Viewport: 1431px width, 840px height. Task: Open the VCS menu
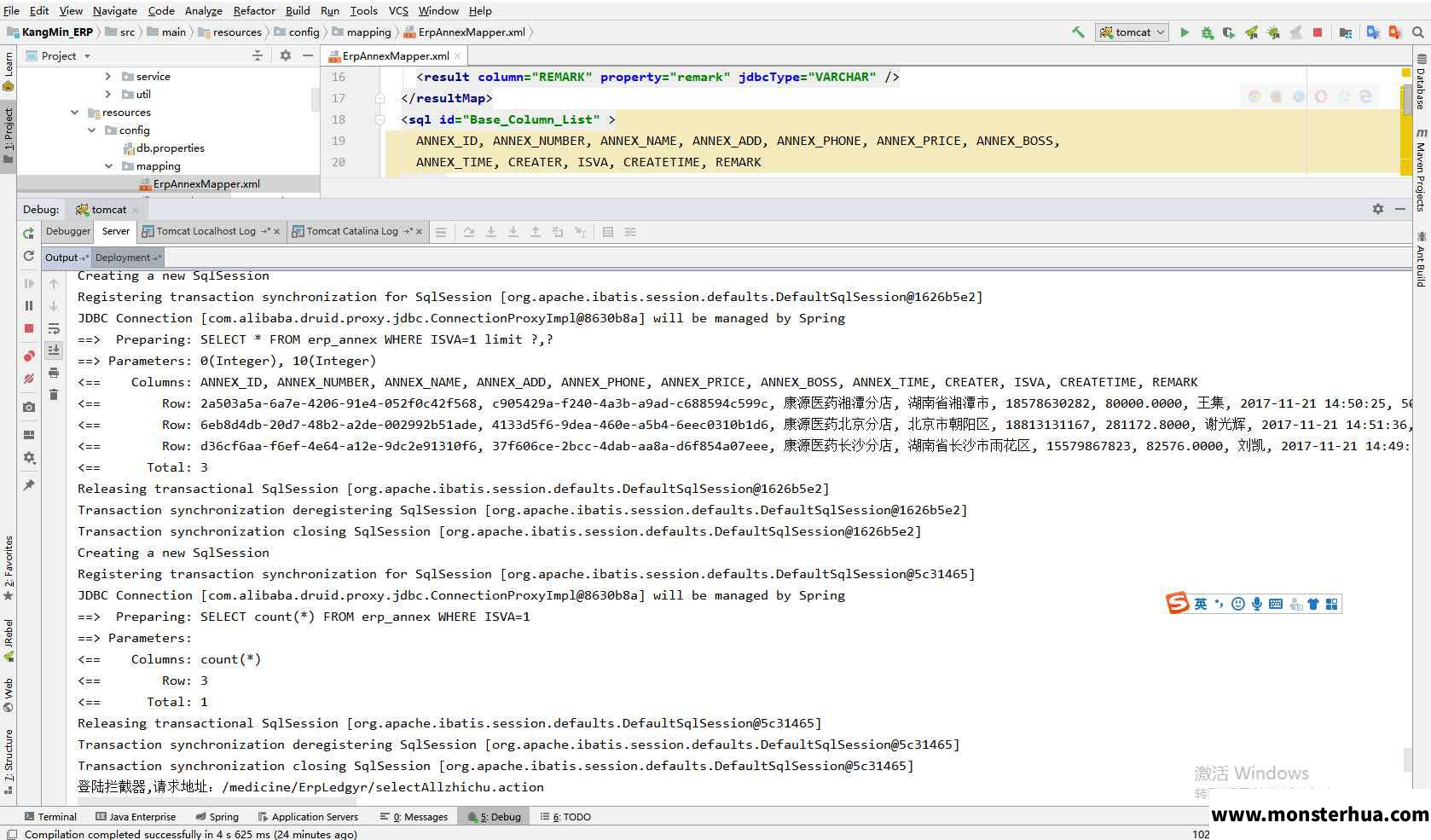tap(398, 10)
